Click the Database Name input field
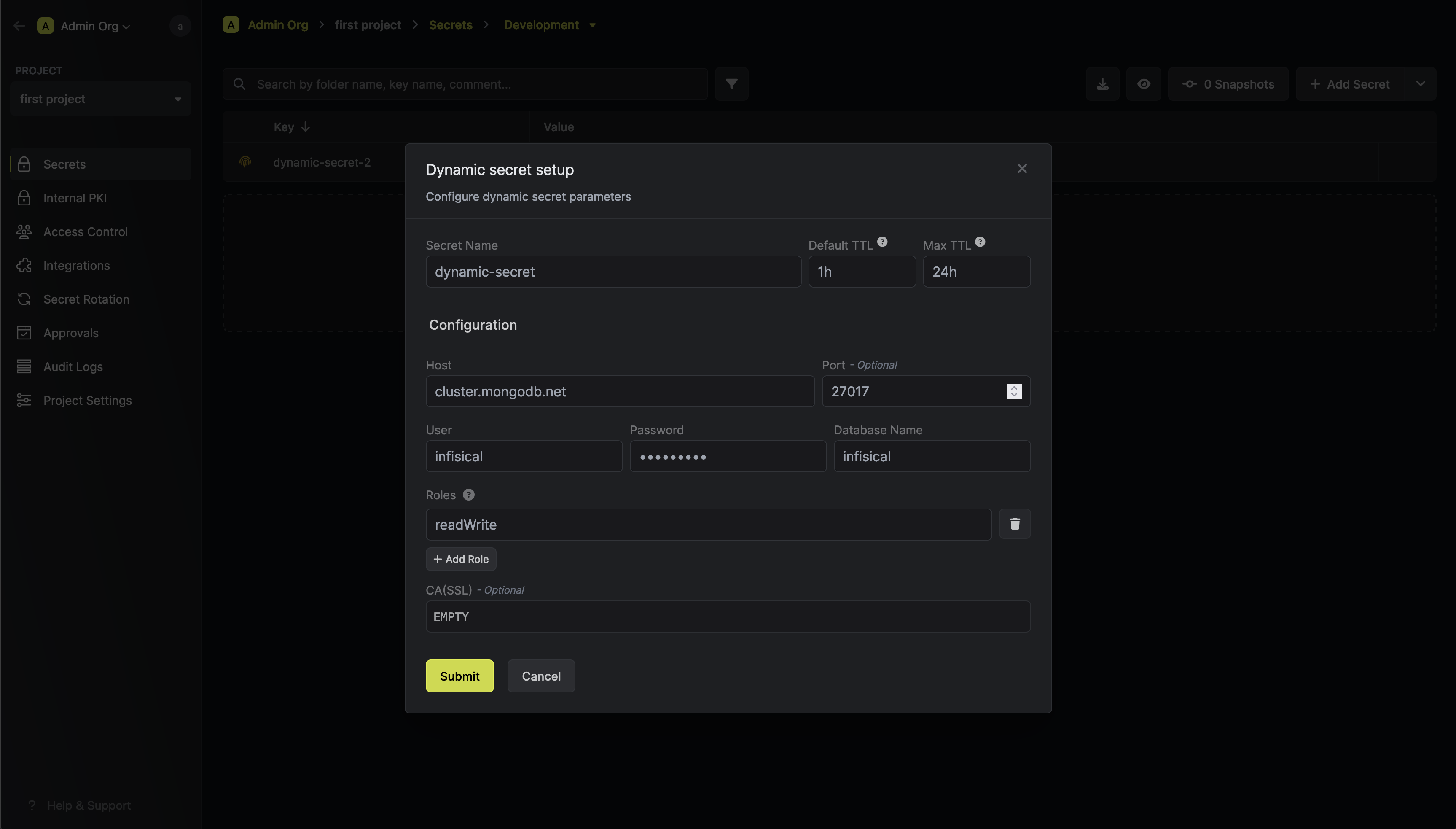This screenshot has height=829, width=1456. 932,456
